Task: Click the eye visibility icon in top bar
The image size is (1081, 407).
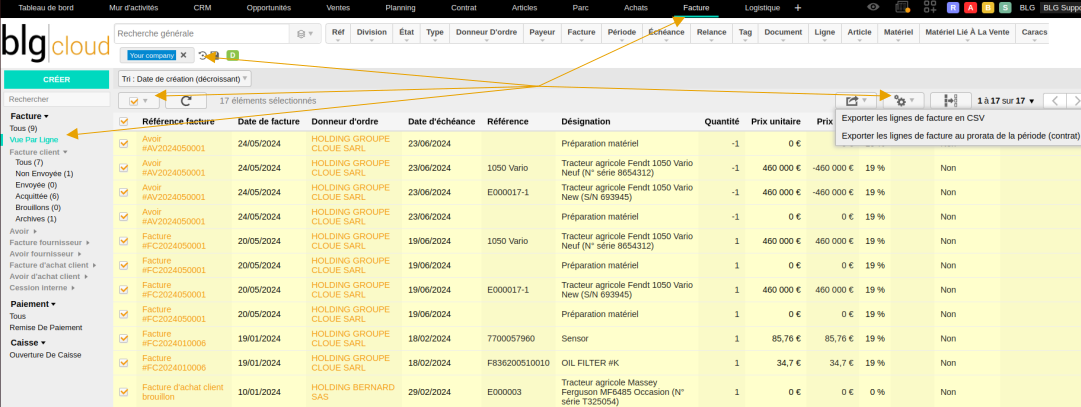Action: [x=873, y=7]
